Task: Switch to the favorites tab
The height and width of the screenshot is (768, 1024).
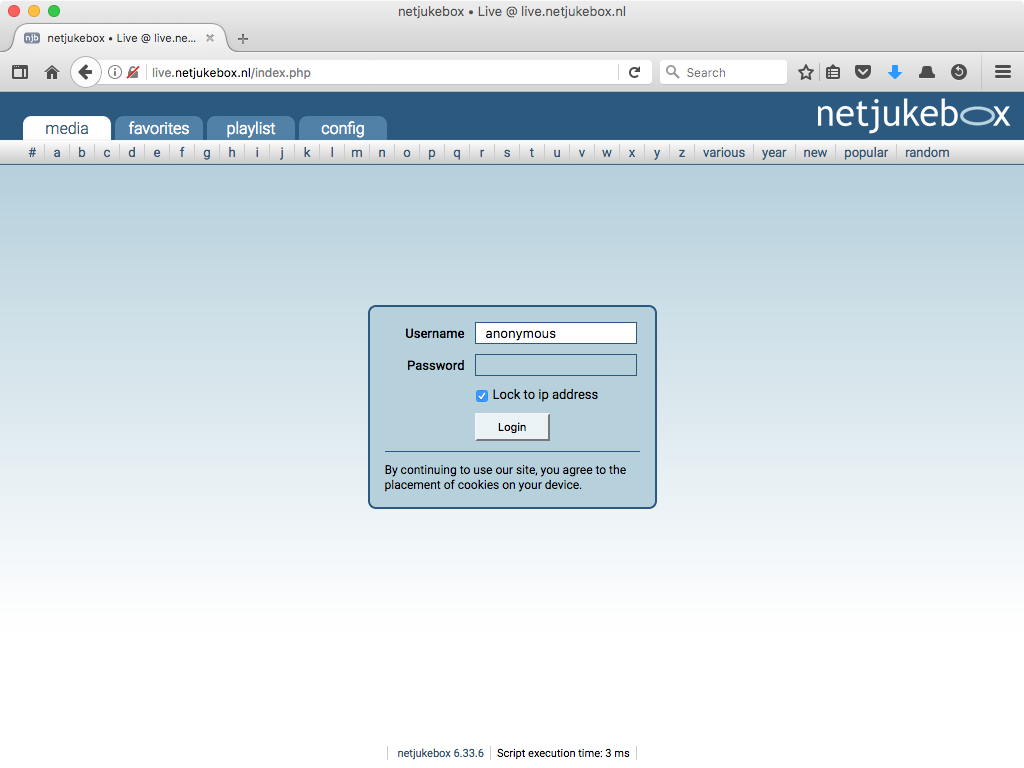Action: [x=159, y=128]
